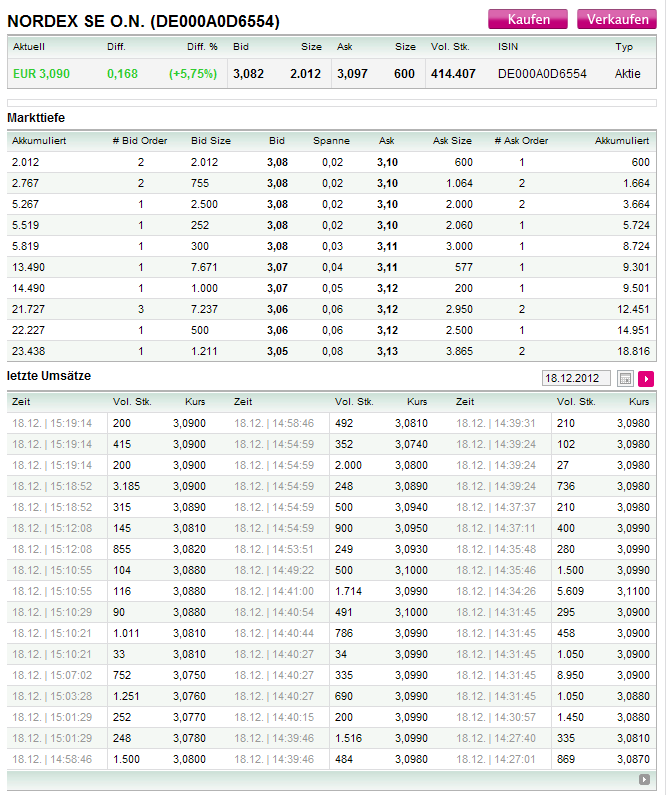Click Ask Size value 2.060
The width and height of the screenshot is (670, 795).
(x=459, y=225)
